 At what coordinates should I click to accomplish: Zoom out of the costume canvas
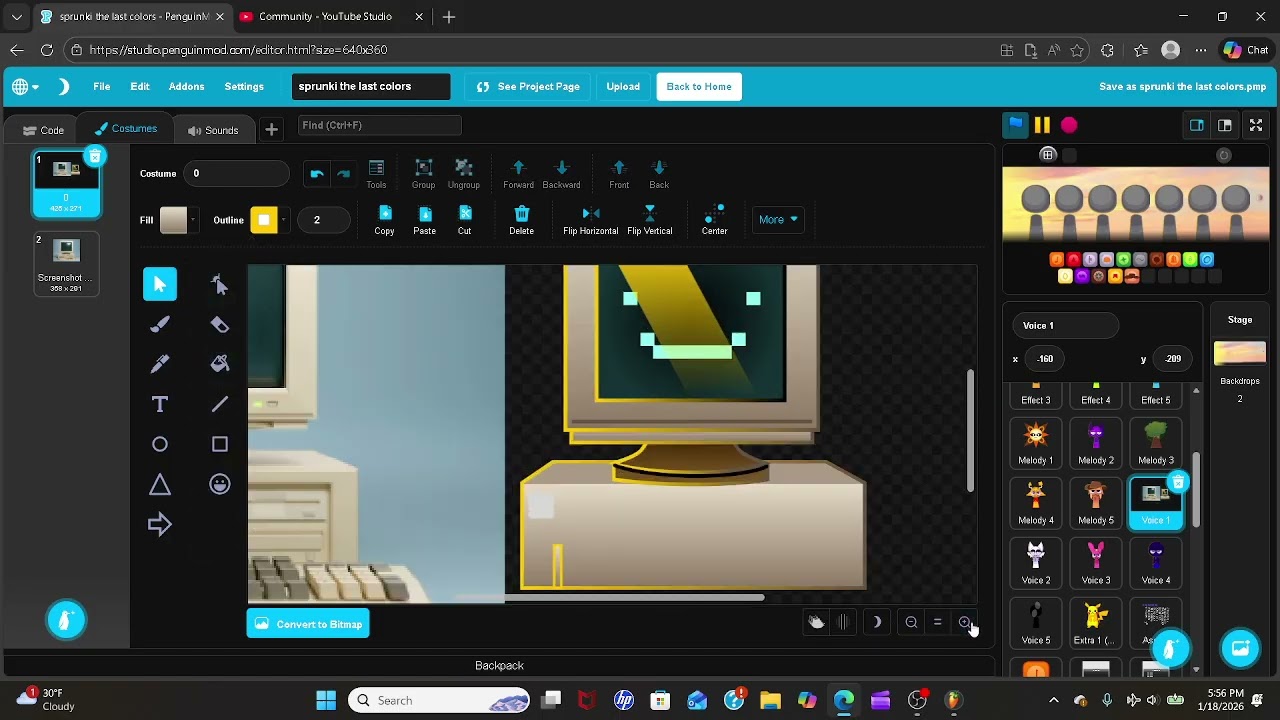click(911, 623)
